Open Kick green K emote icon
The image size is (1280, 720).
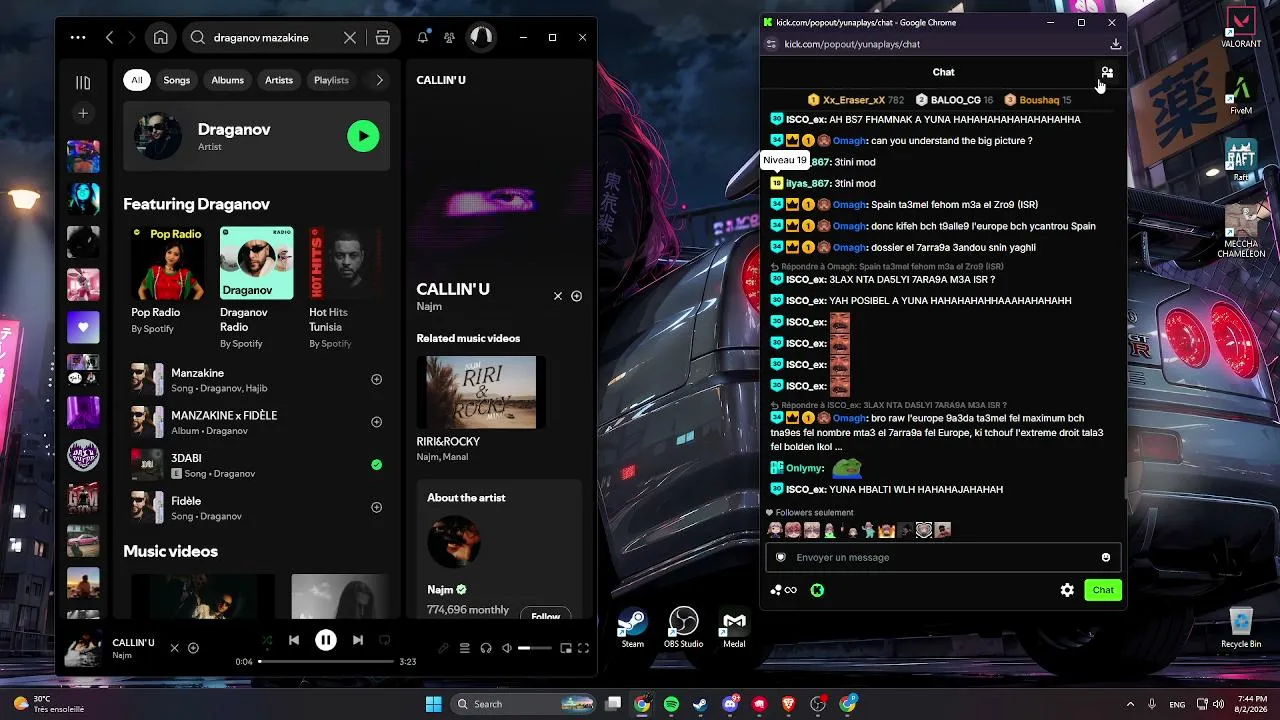817,590
